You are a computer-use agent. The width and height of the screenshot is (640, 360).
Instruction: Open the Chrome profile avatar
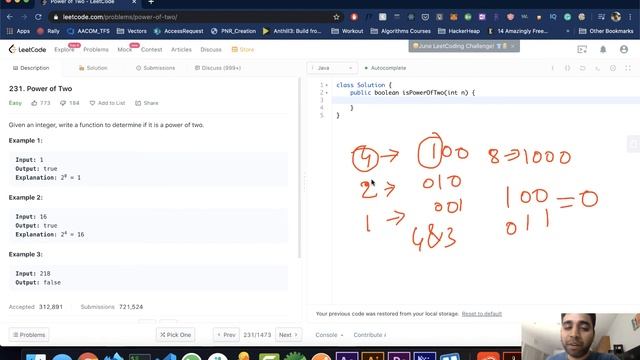[x=616, y=17]
